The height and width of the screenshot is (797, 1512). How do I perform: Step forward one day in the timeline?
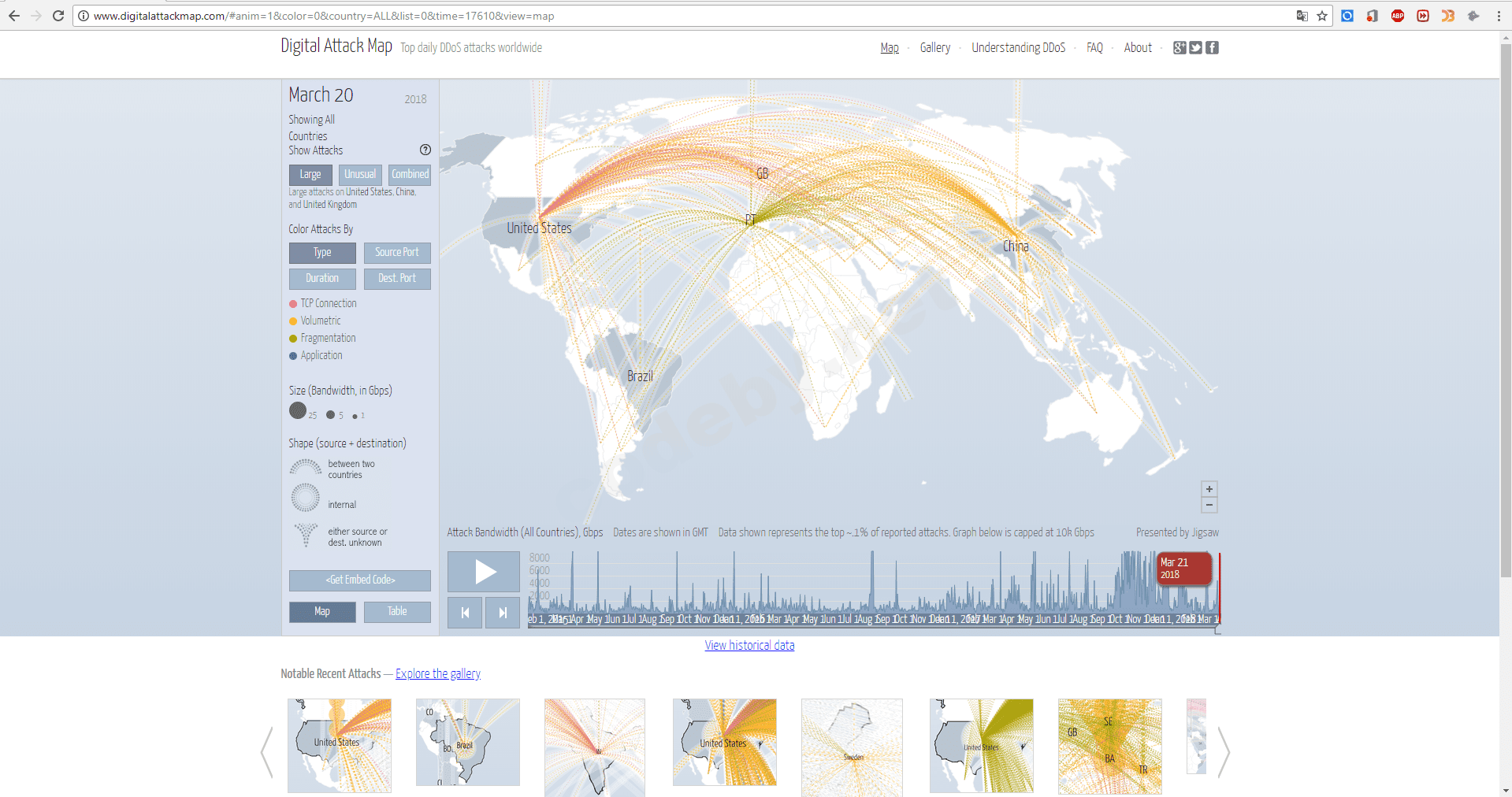point(503,613)
